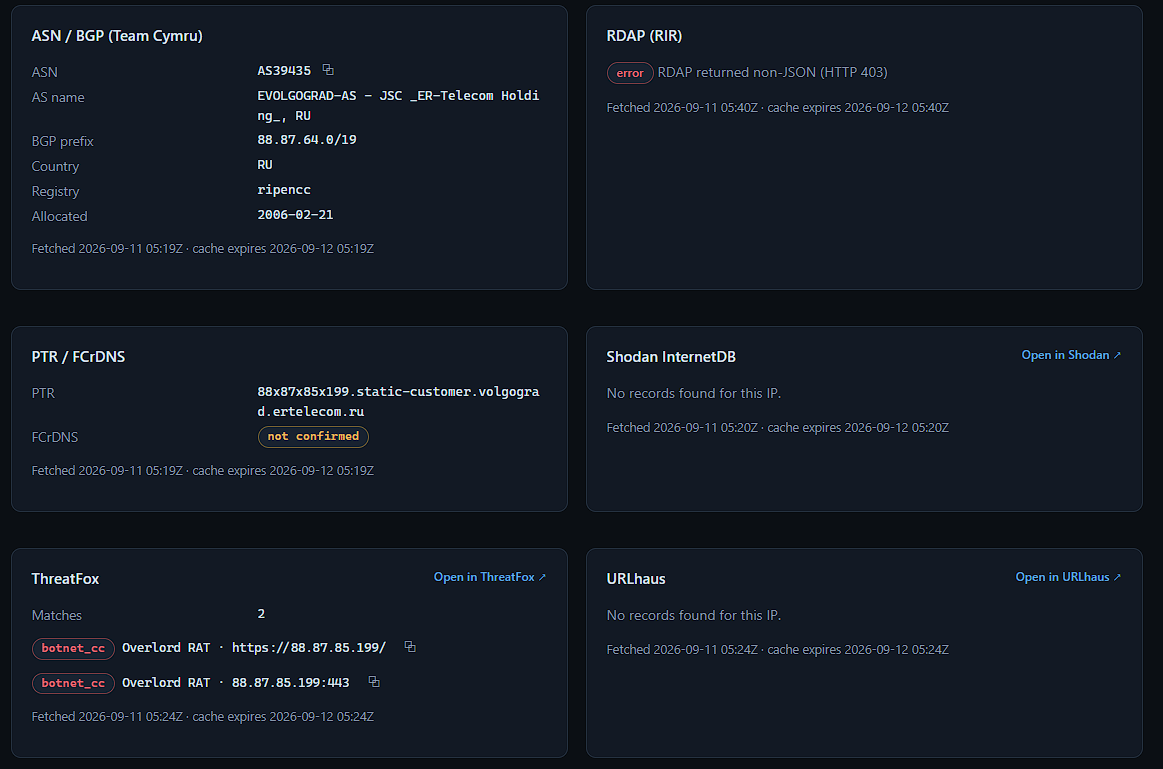Copy the ThreatFox 88.87.85.199:443 indicator
The image size is (1163, 769).
374,681
